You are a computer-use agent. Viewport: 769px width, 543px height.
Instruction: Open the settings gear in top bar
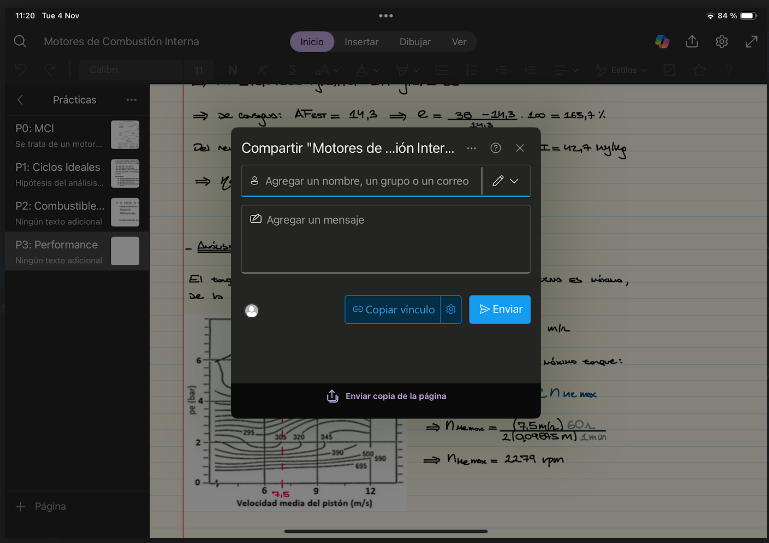coord(721,42)
